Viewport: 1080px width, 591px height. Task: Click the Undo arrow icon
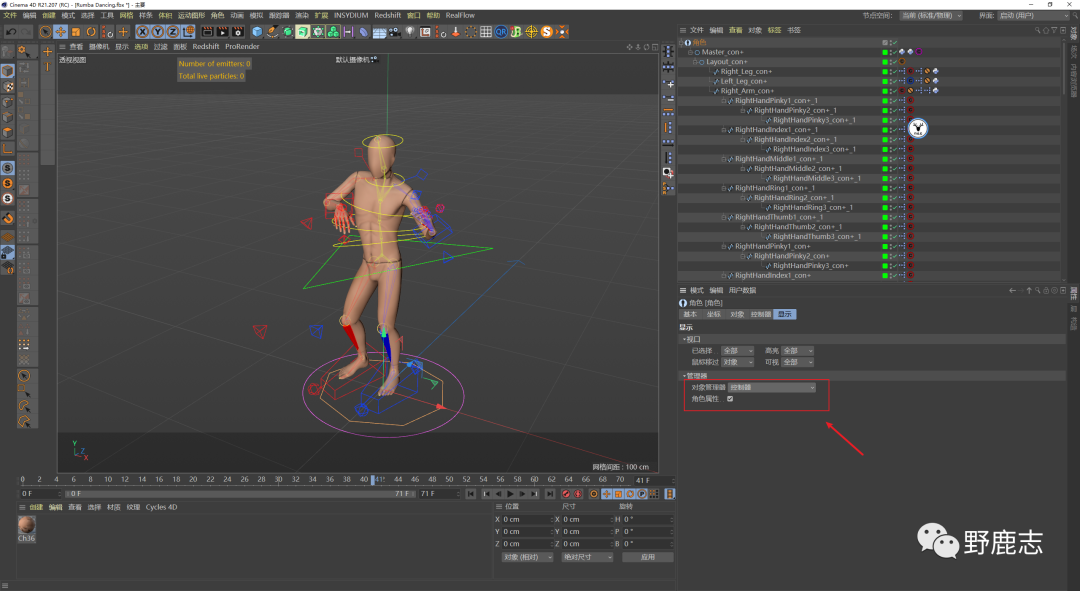click(x=11, y=32)
